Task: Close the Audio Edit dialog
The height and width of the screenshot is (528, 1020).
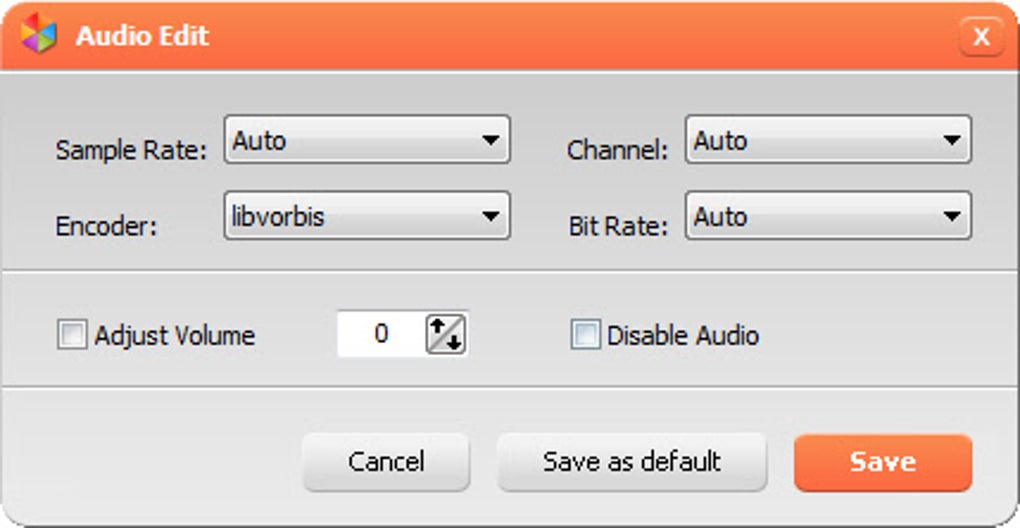Action: (981, 37)
